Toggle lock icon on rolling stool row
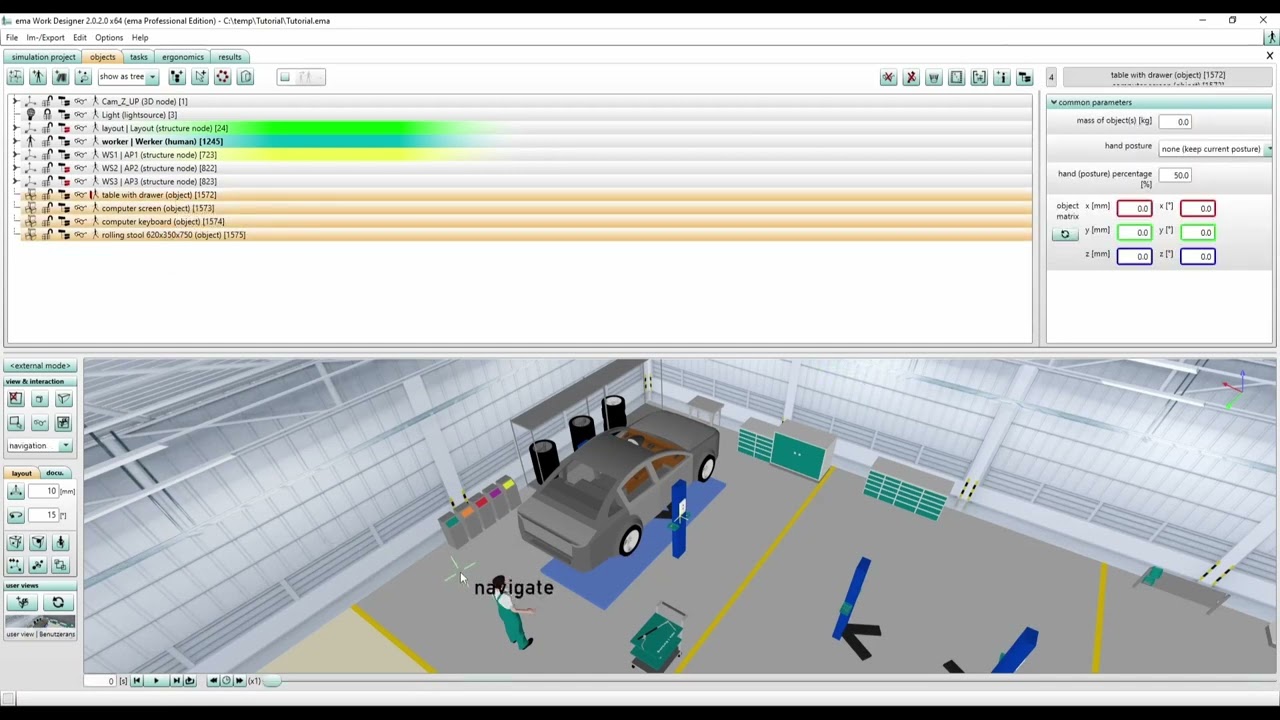1280x720 pixels. pyautogui.click(x=47, y=235)
